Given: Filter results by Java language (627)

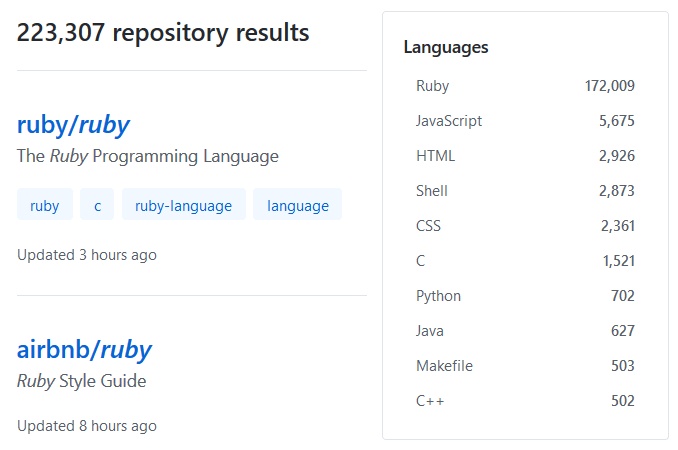Looking at the screenshot, I should [x=525, y=331].
